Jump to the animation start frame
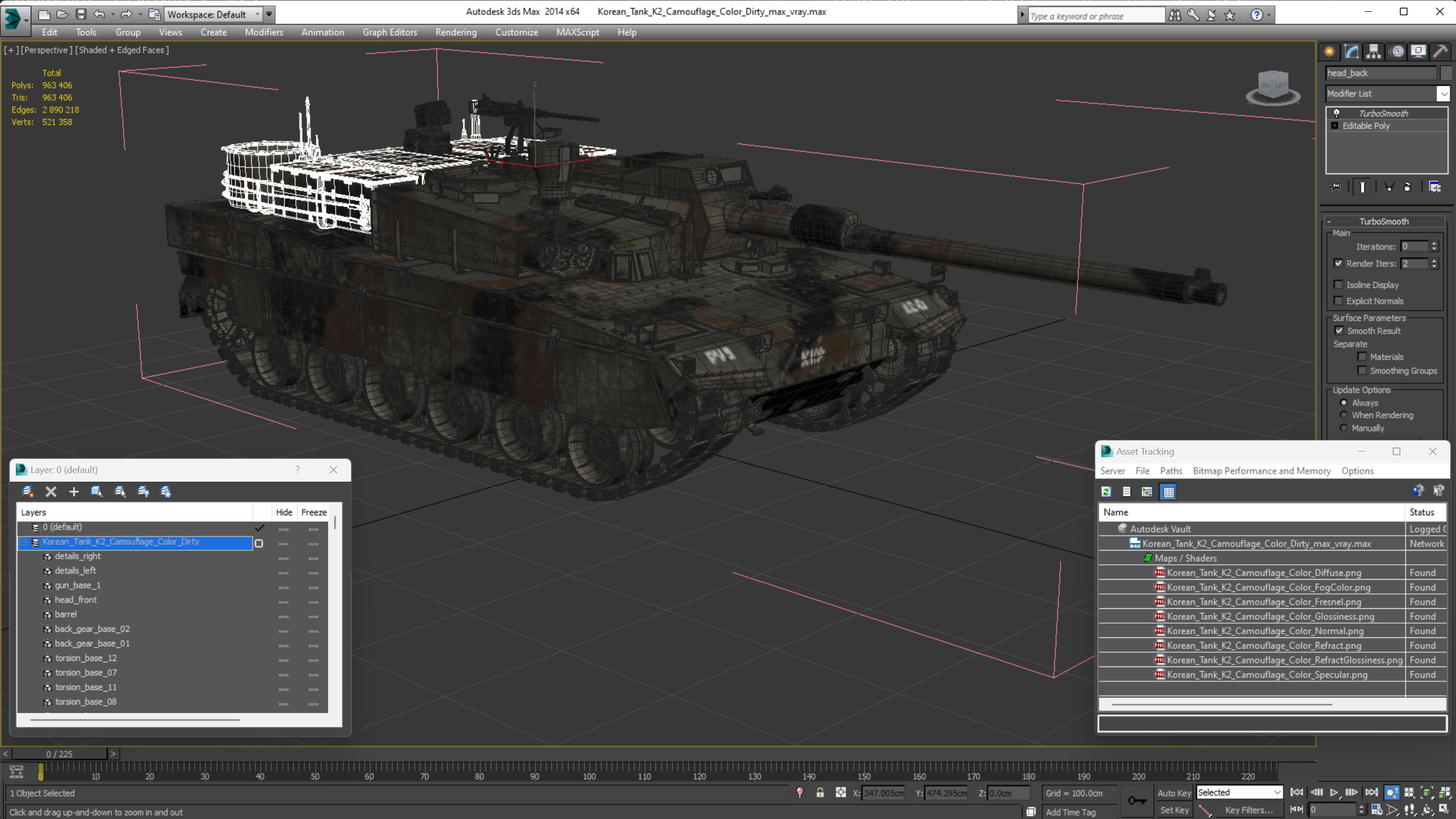This screenshot has height=819, width=1456. pyautogui.click(x=1297, y=792)
